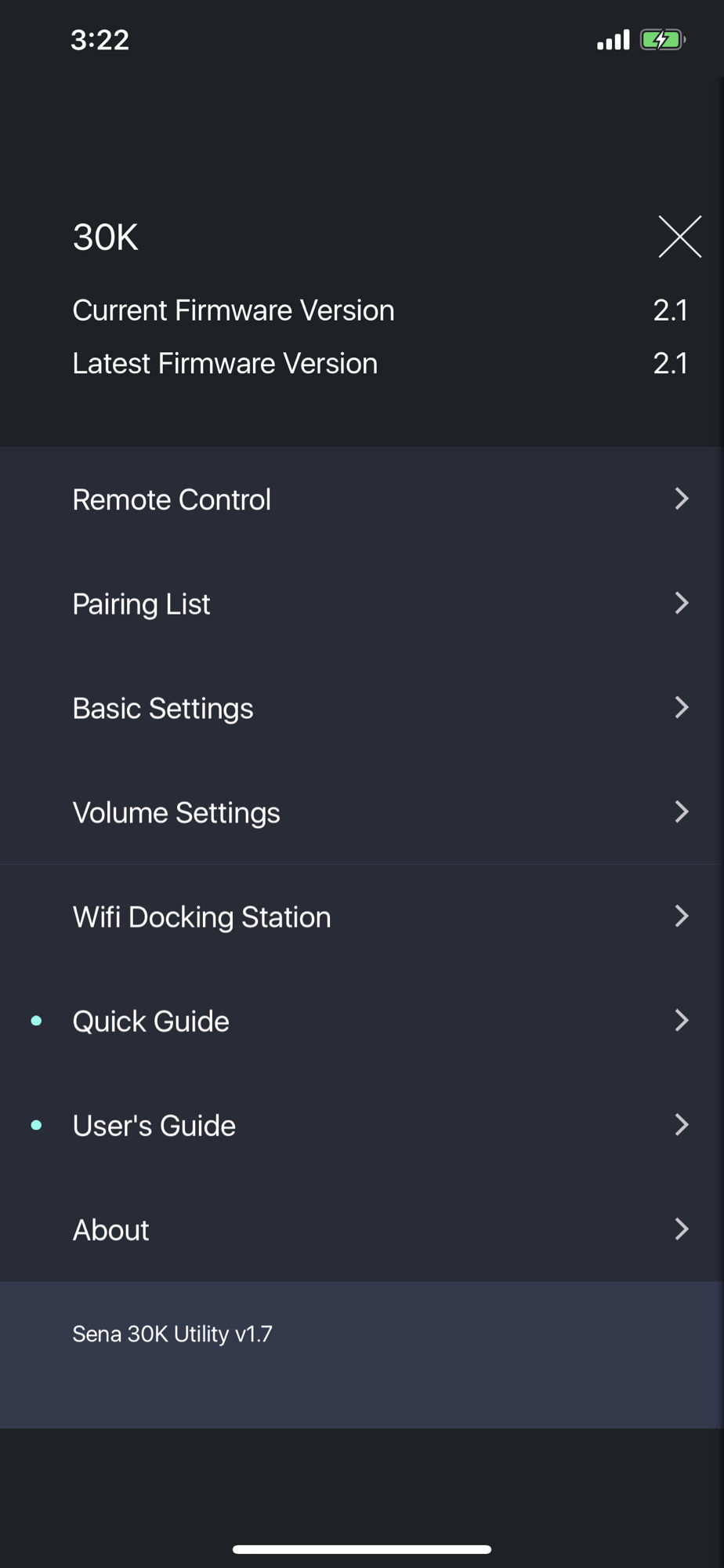Tap the Sena 30K Utility v1.7 label
The height and width of the screenshot is (1568, 724).
click(x=172, y=1334)
